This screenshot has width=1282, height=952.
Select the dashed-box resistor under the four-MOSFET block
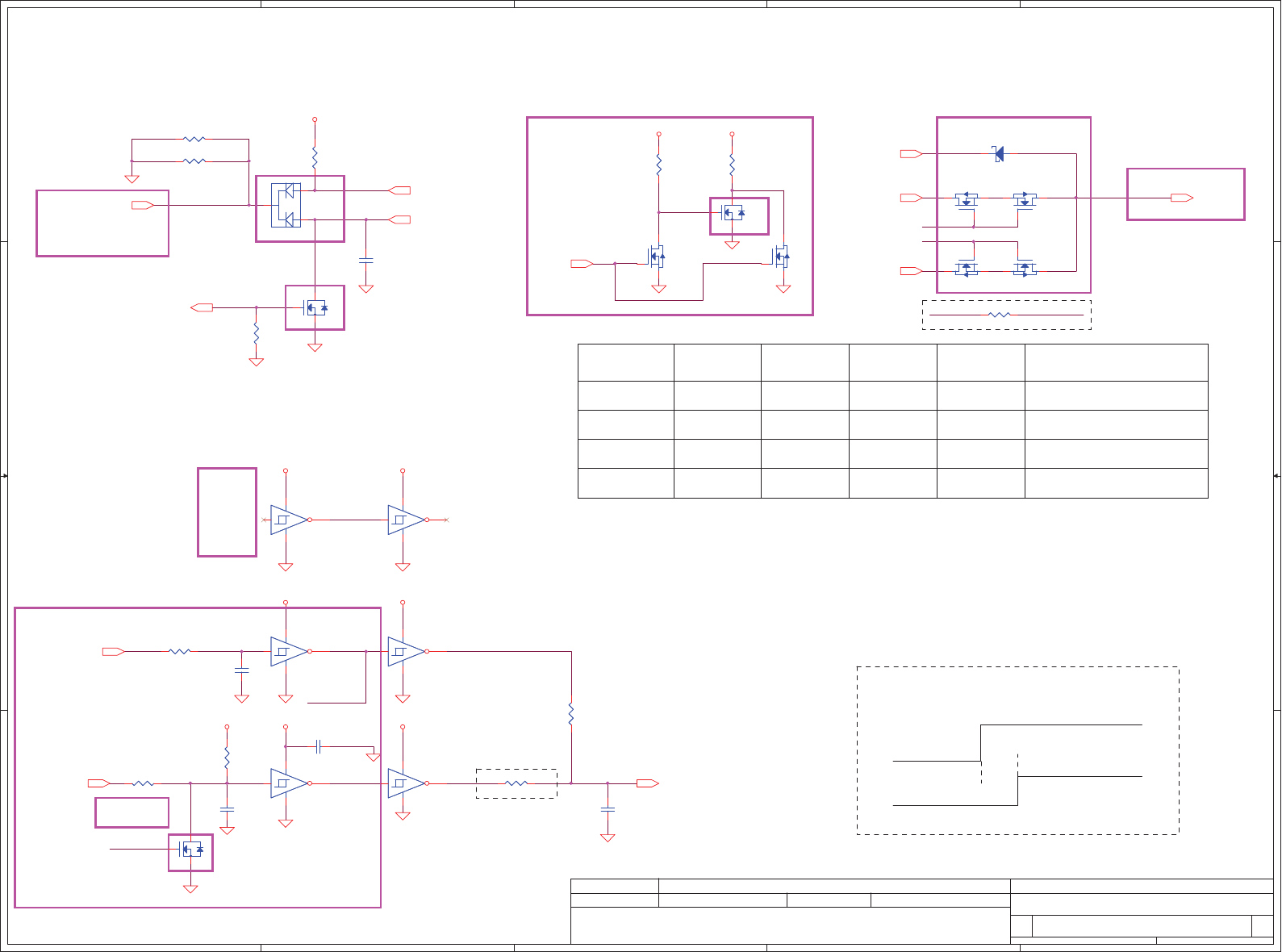pos(999,315)
